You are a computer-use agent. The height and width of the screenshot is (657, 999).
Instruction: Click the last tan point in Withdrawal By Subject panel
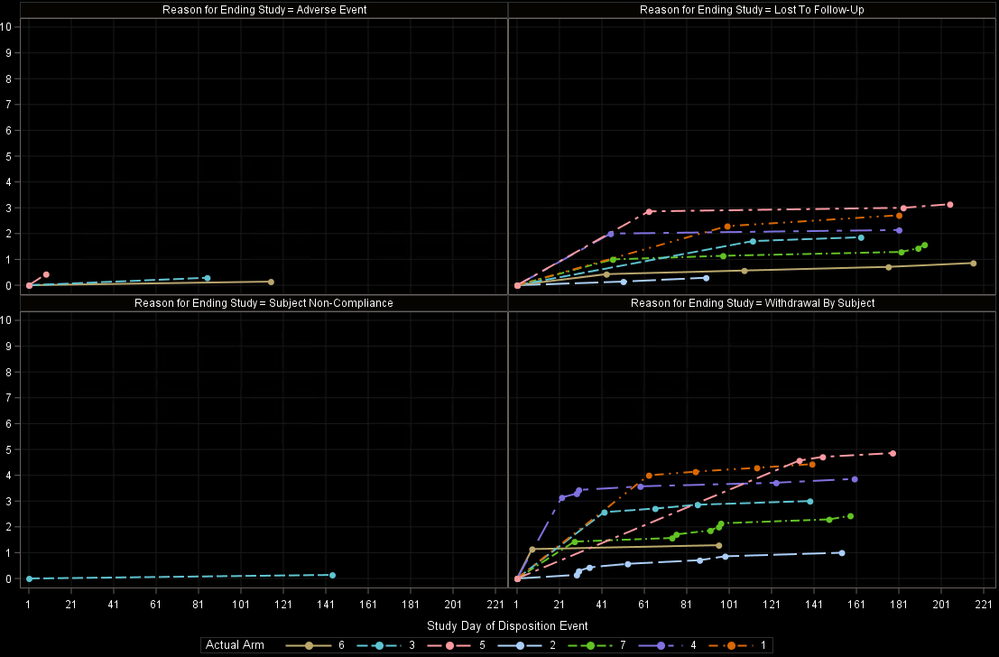coord(719,545)
